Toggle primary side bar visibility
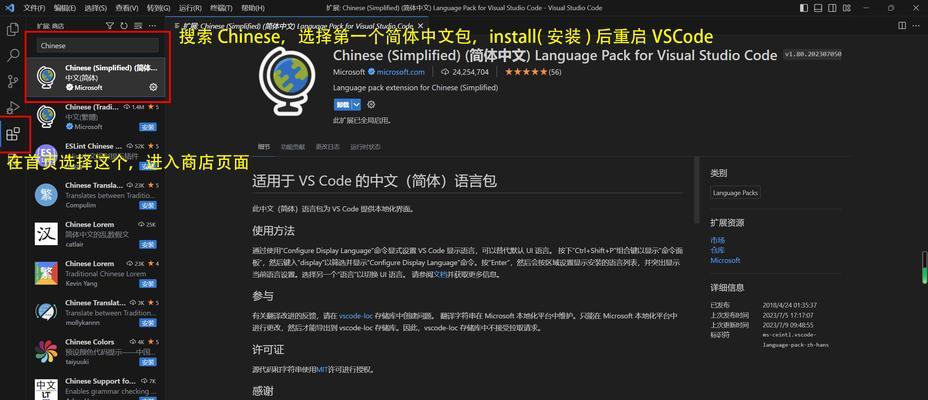 point(804,8)
